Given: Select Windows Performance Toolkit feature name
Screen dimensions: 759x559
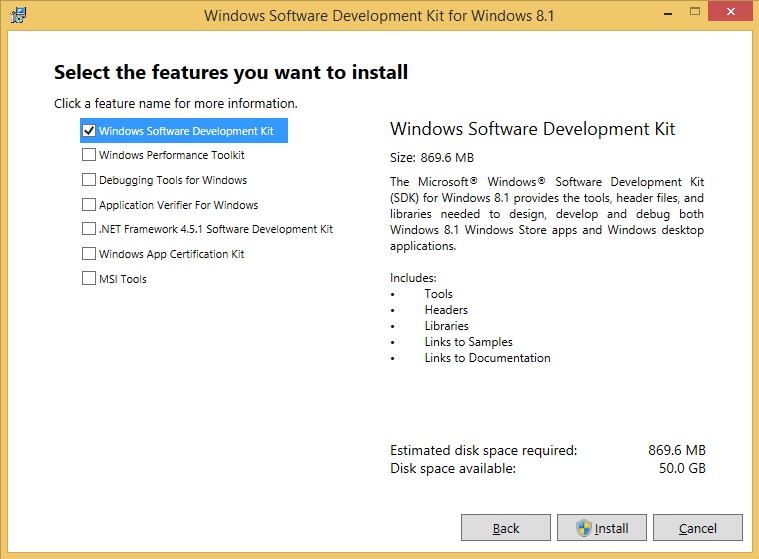Looking at the screenshot, I should (x=172, y=155).
